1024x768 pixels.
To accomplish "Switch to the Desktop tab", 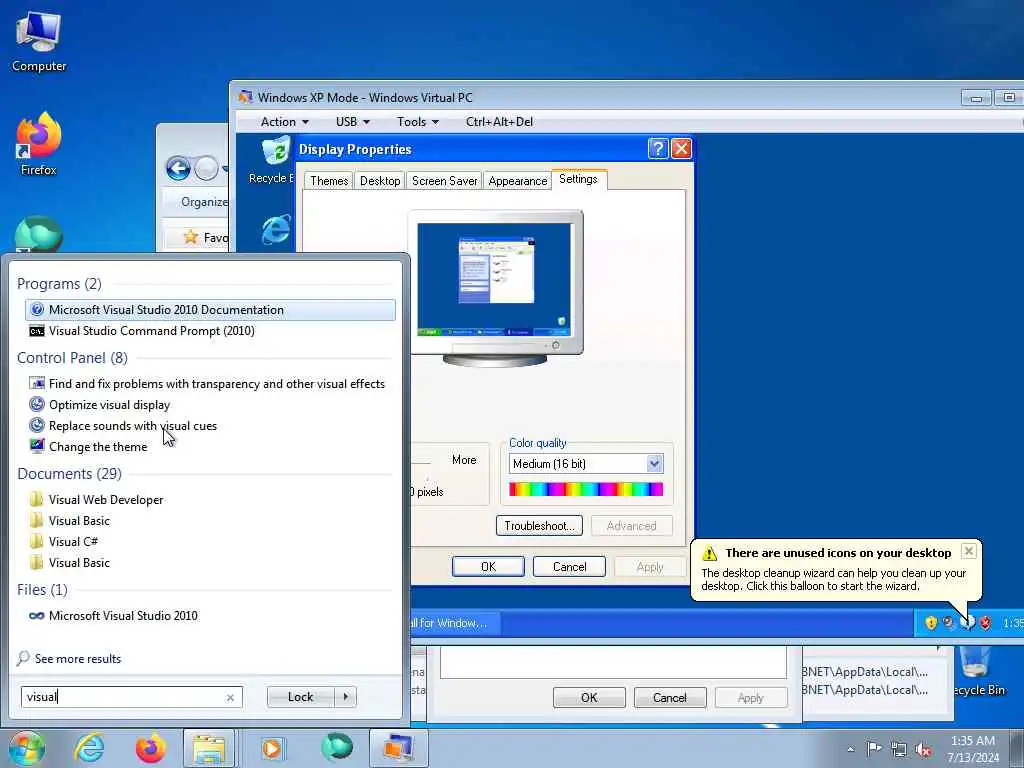I will tap(380, 181).
